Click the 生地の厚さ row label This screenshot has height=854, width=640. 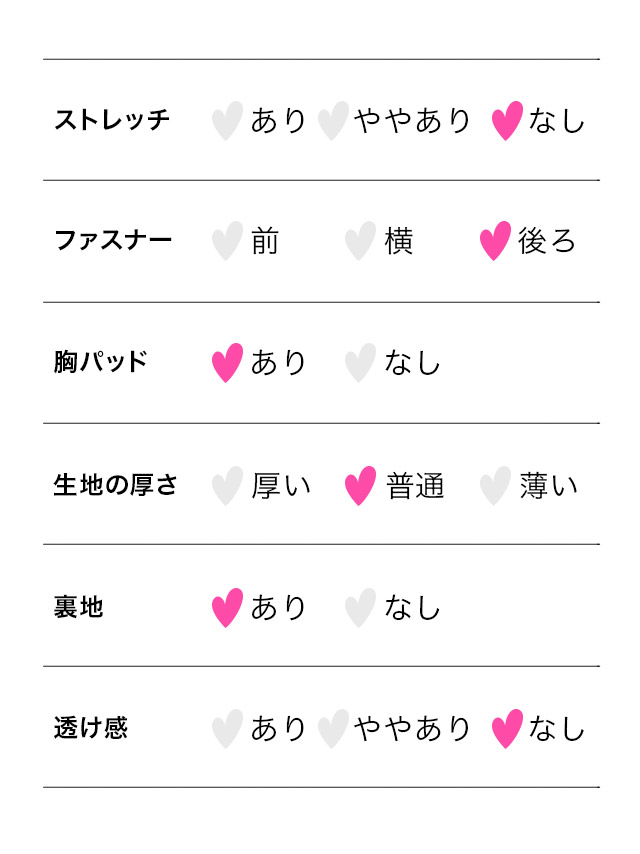point(115,485)
